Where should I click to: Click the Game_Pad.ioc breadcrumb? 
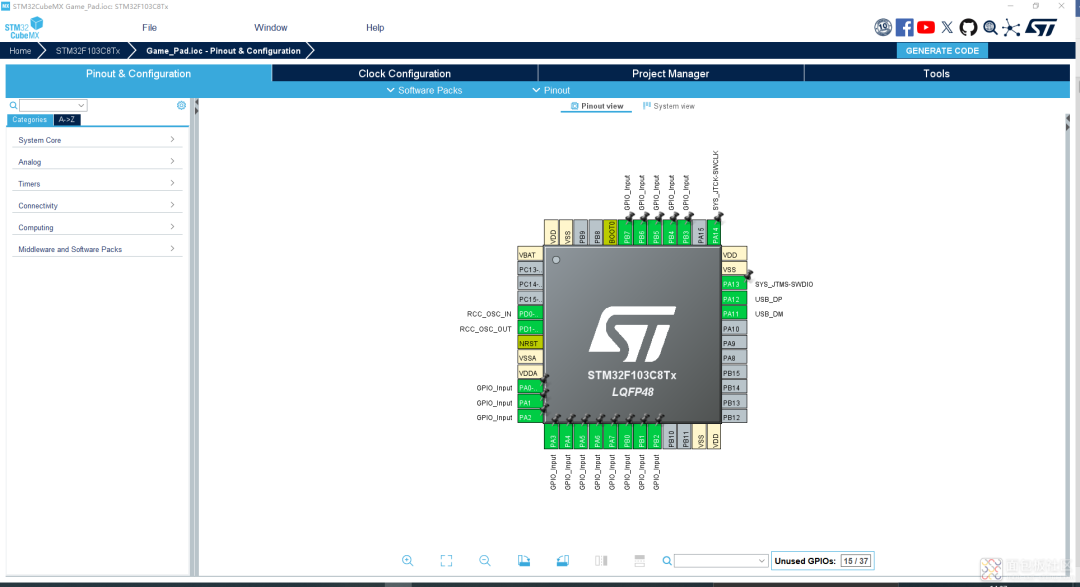tap(223, 51)
